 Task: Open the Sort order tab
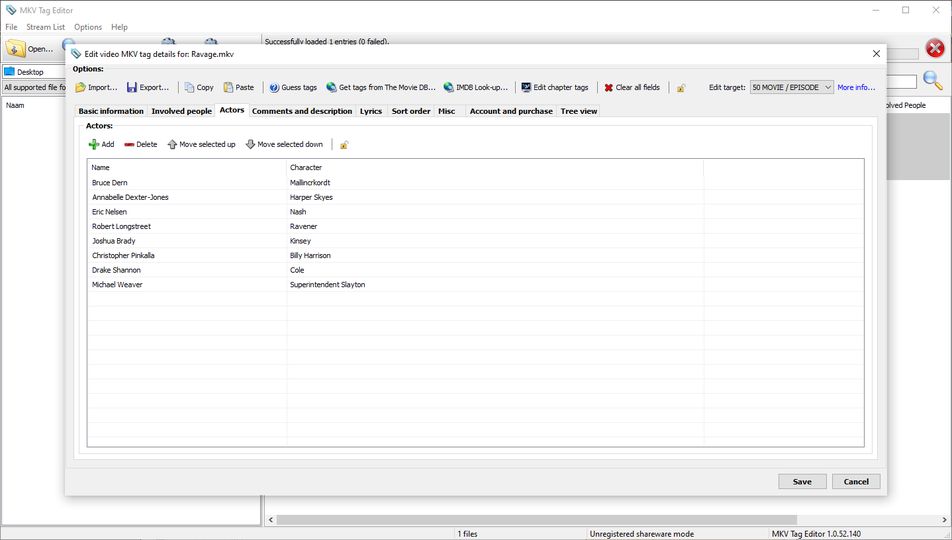click(x=410, y=111)
